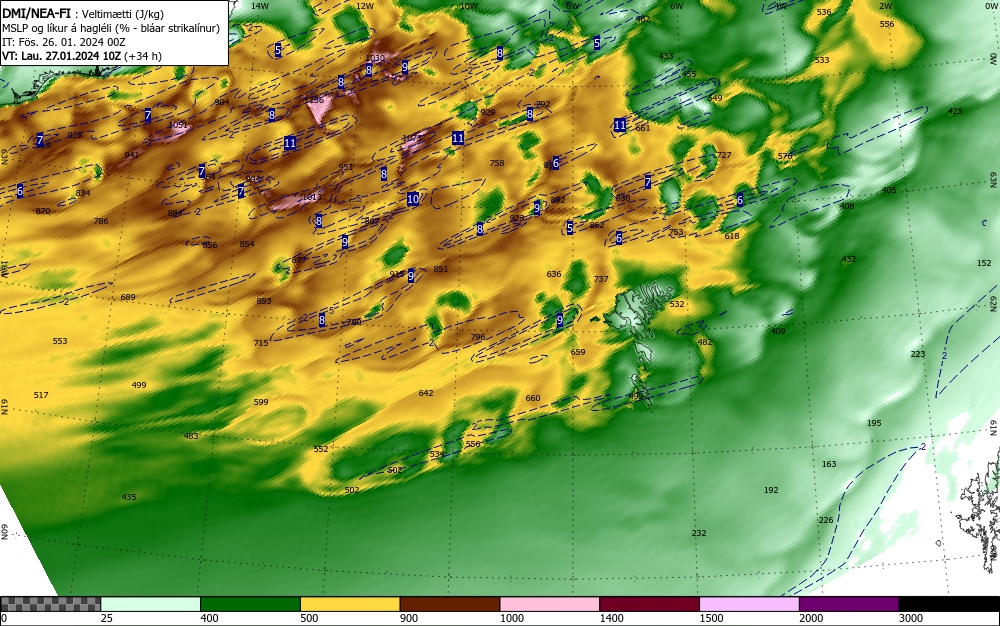Click the map value 409
Screen dimensions: 1000x626
point(778,331)
